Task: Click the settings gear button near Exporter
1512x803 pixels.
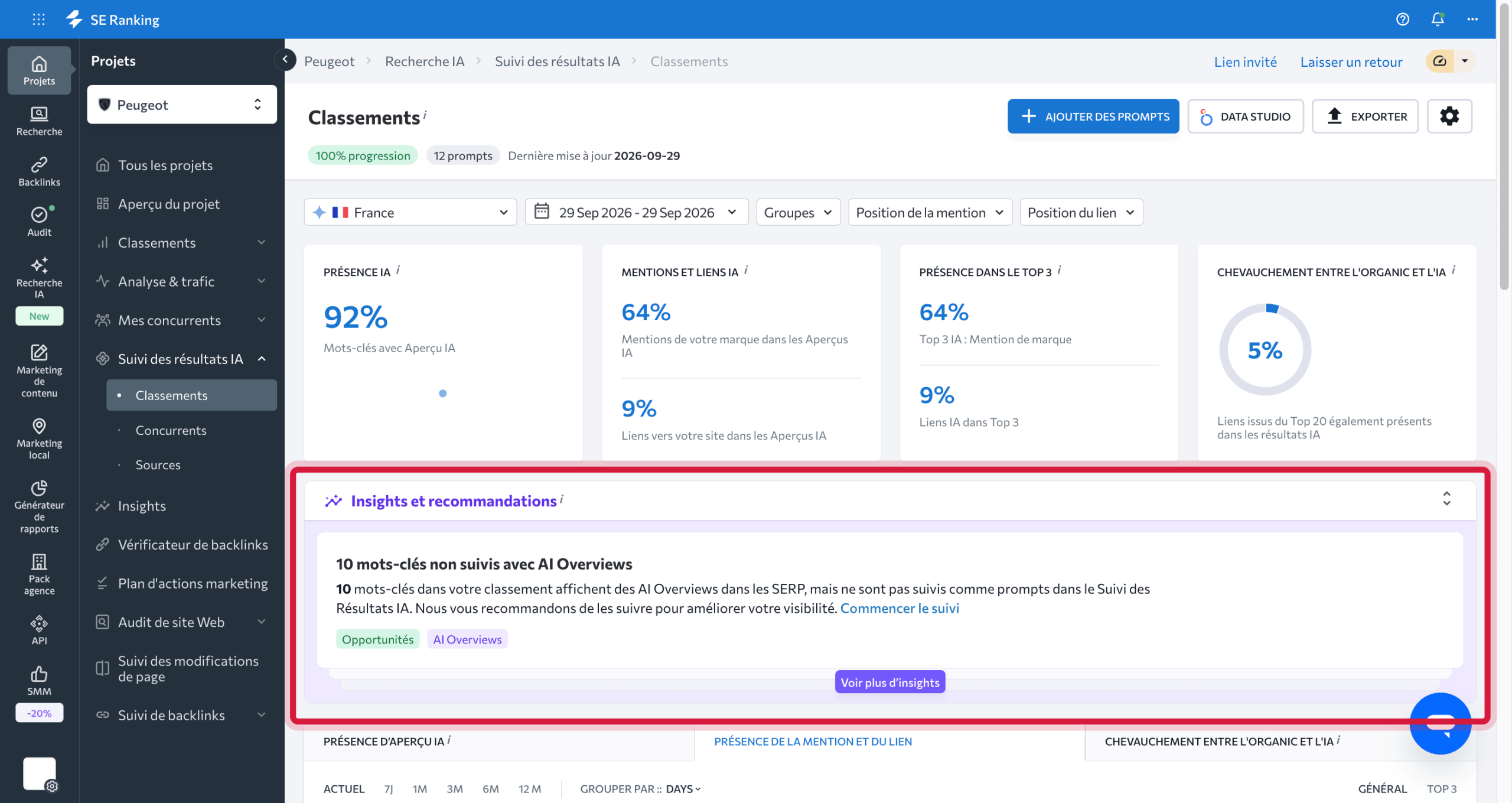Action: [1449, 116]
